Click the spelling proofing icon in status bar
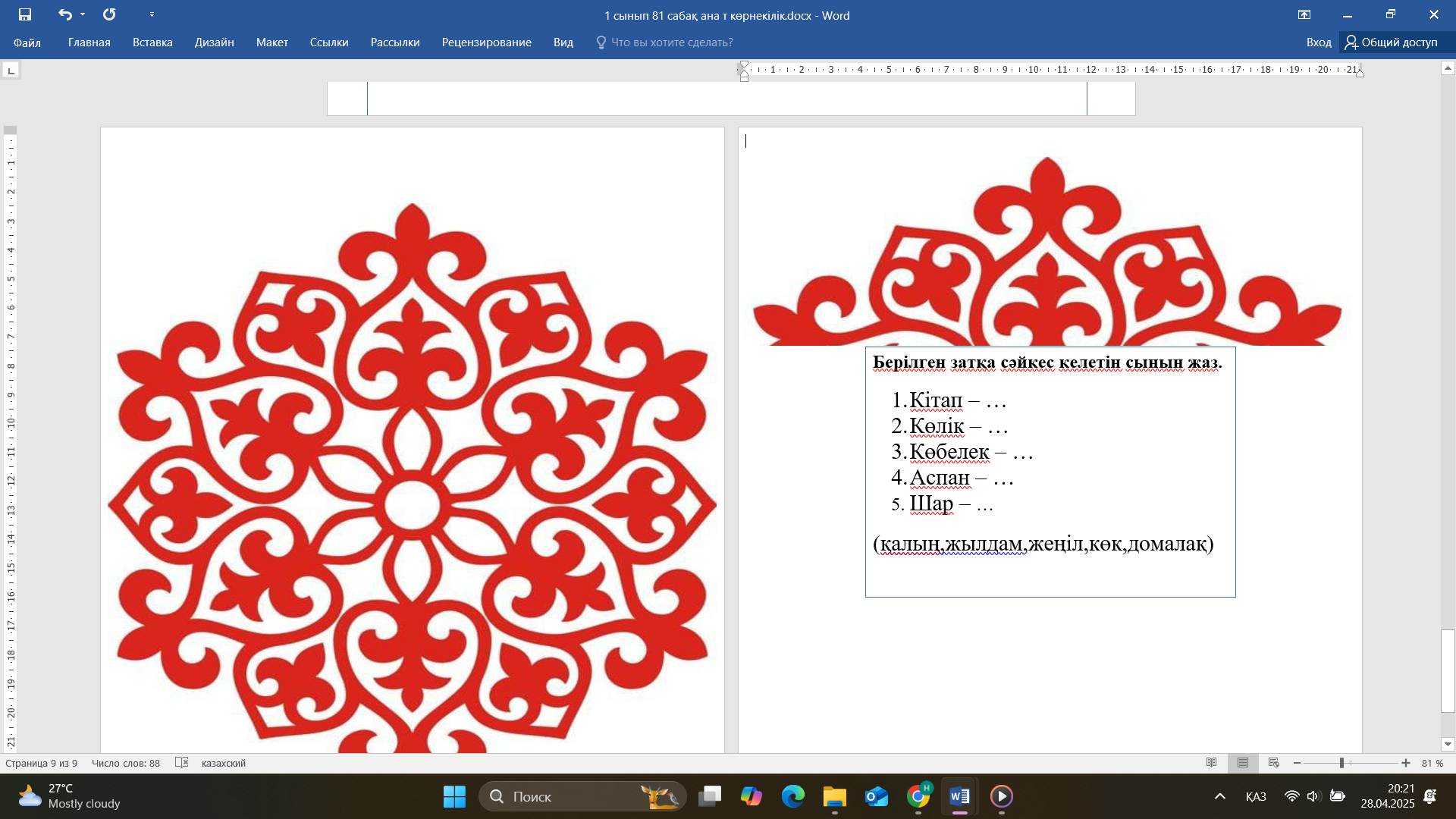Image resolution: width=1456 pixels, height=819 pixels. point(181,763)
